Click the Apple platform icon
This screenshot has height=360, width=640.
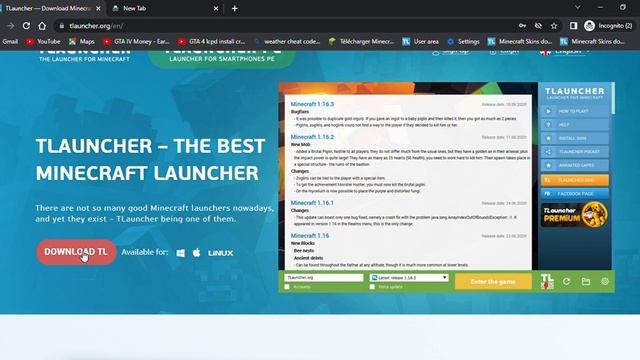pos(196,253)
